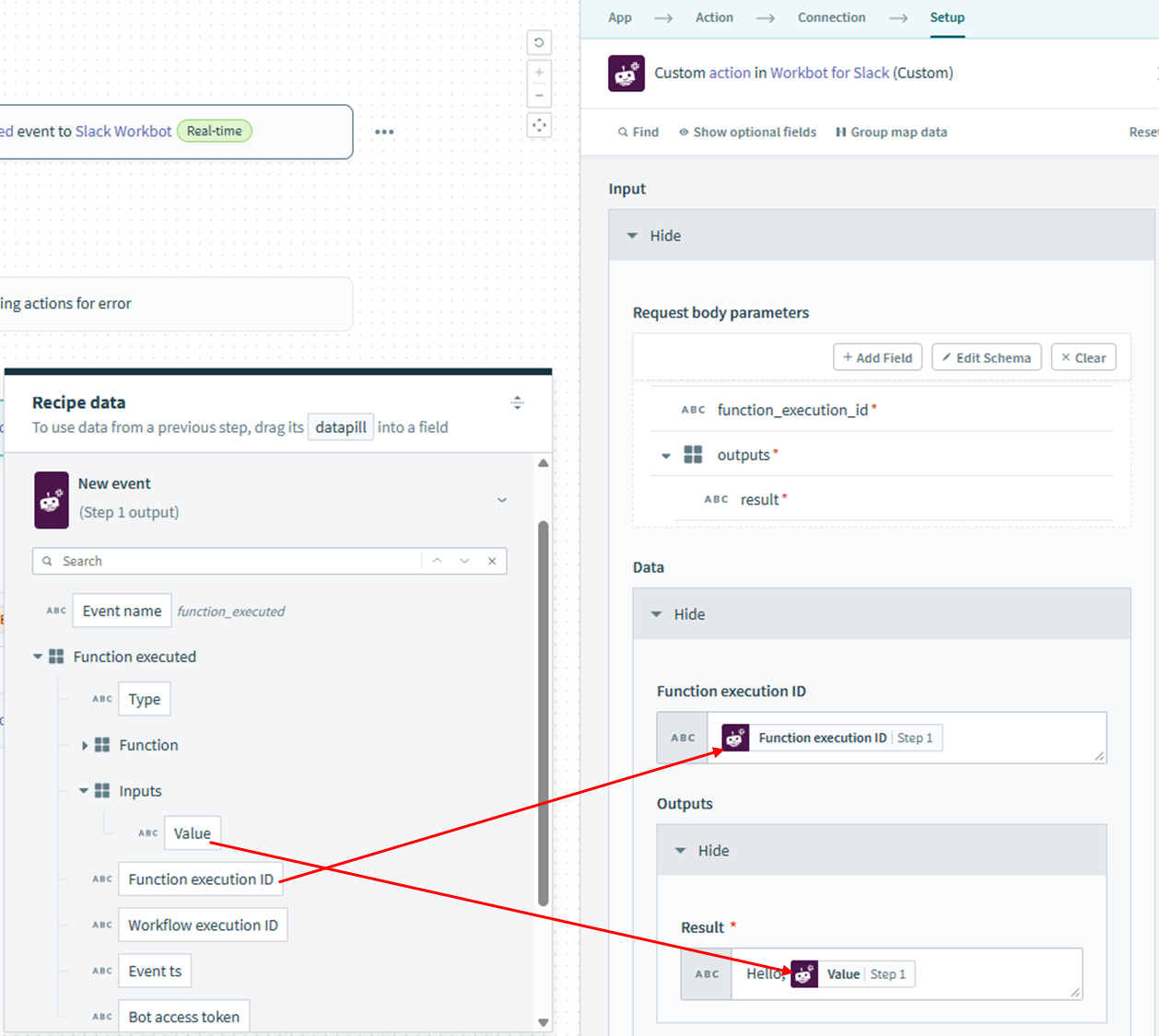
Task: Click the result schema row
Action: click(894, 499)
